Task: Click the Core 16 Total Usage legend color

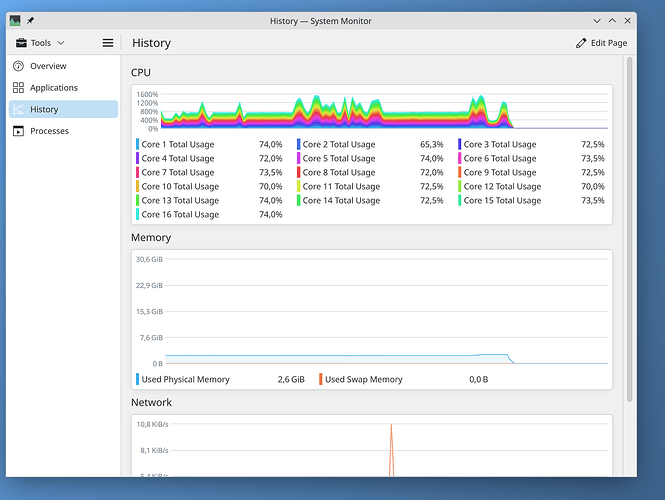Action: click(137, 214)
